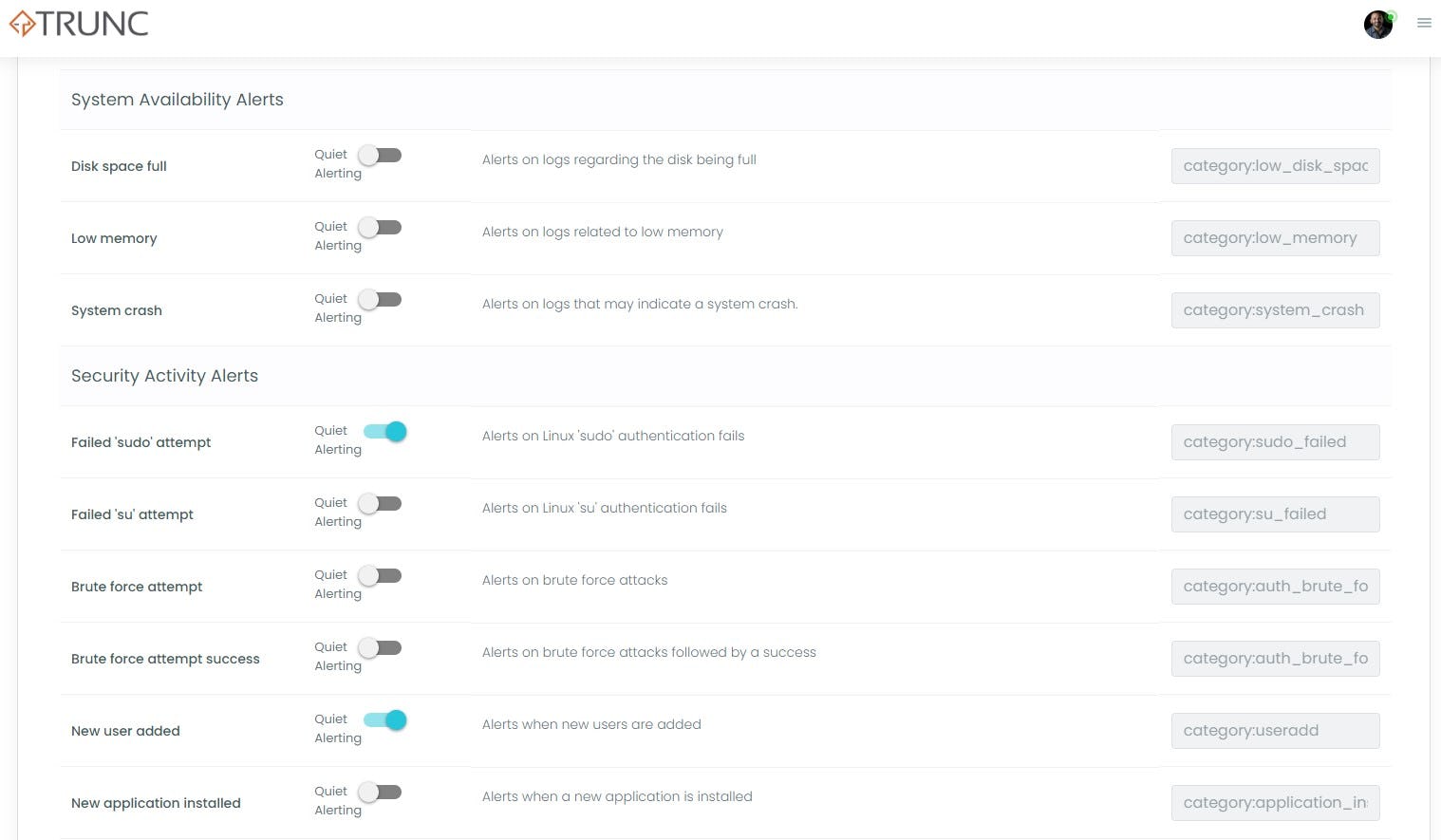Screen dimensions: 1441x840
Task: Click the green online status badge on avatar
Action: [x=1390, y=14]
